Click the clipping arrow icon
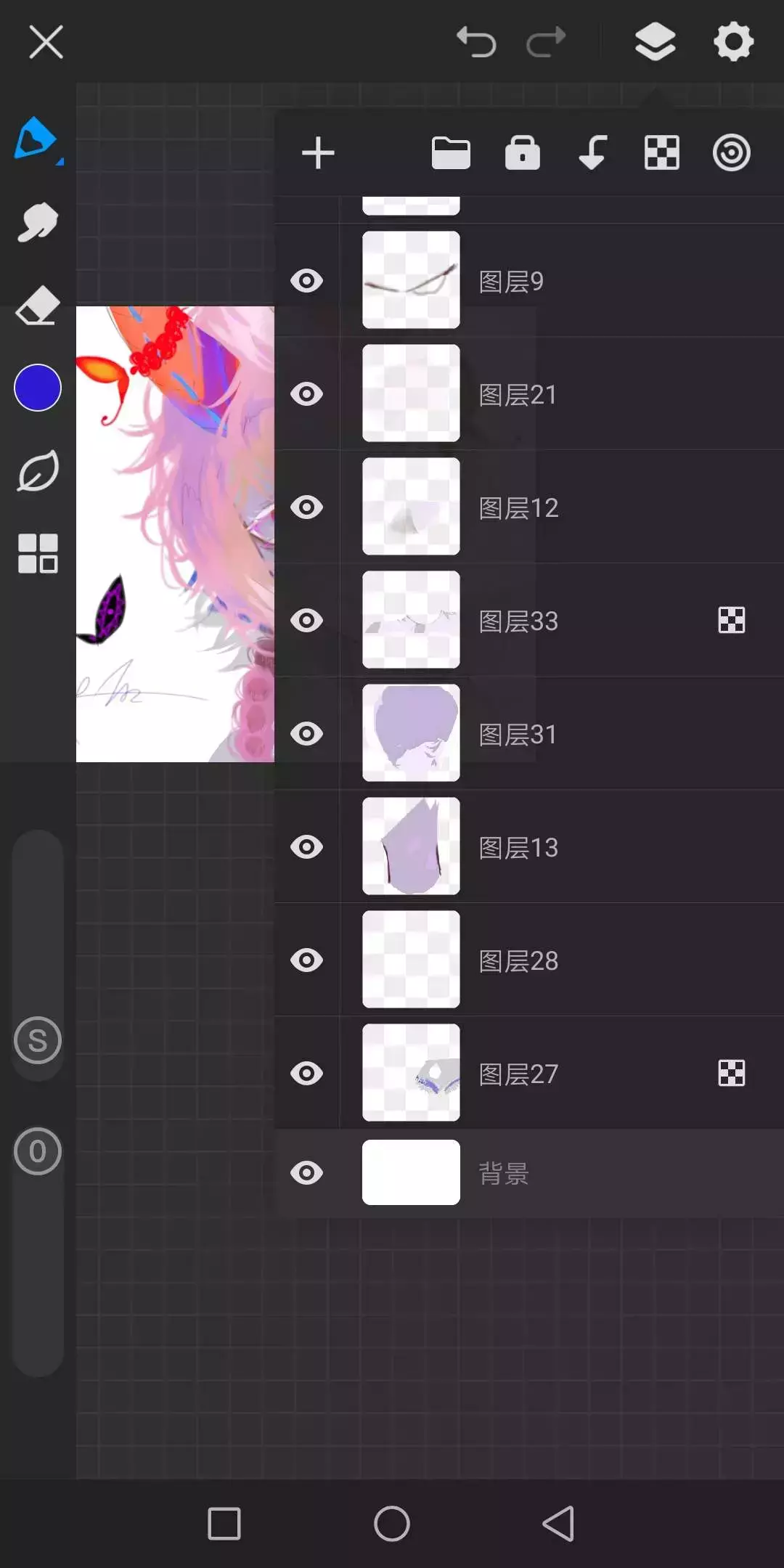The height and width of the screenshot is (1568, 784). coord(593,152)
